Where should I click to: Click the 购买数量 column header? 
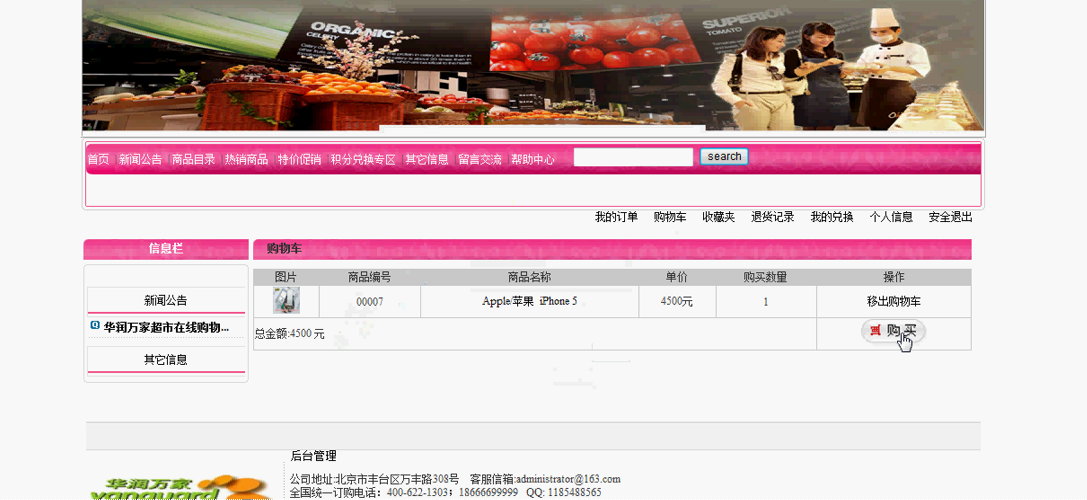[765, 277]
